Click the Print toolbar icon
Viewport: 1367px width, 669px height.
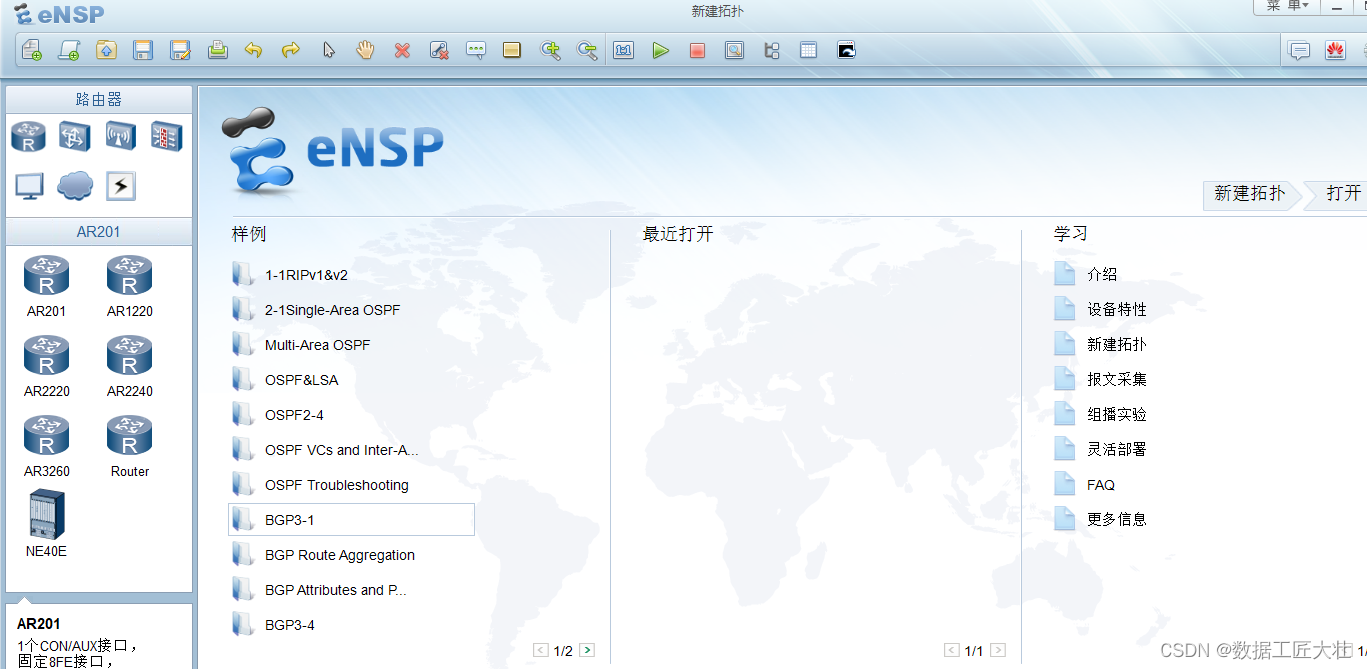pos(217,50)
